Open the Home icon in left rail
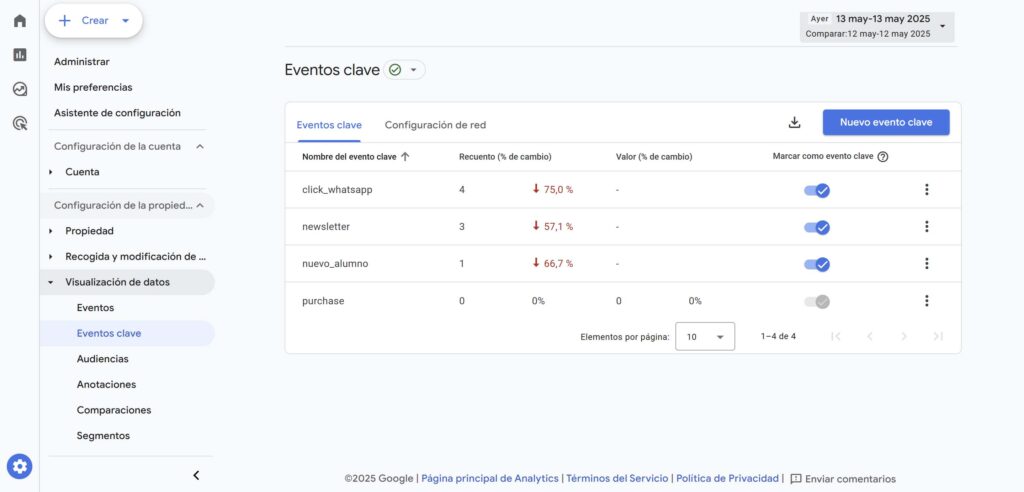Image resolution: width=1024 pixels, height=492 pixels. (x=20, y=21)
